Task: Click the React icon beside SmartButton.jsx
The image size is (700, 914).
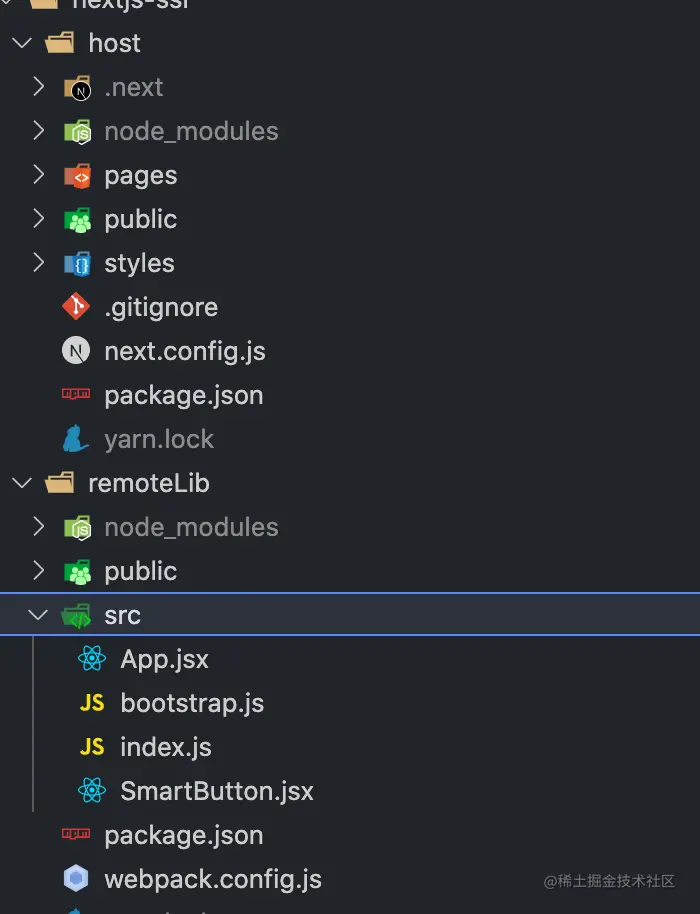Action: tap(92, 790)
